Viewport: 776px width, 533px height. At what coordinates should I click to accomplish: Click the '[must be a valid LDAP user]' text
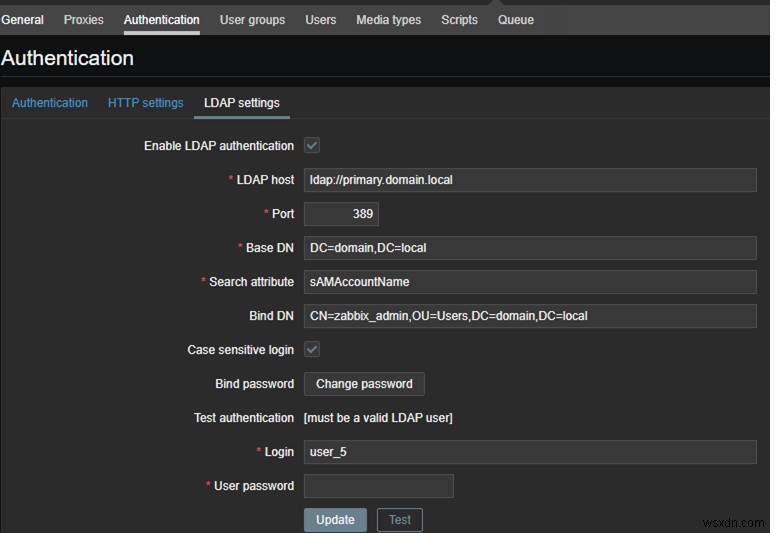coord(378,418)
